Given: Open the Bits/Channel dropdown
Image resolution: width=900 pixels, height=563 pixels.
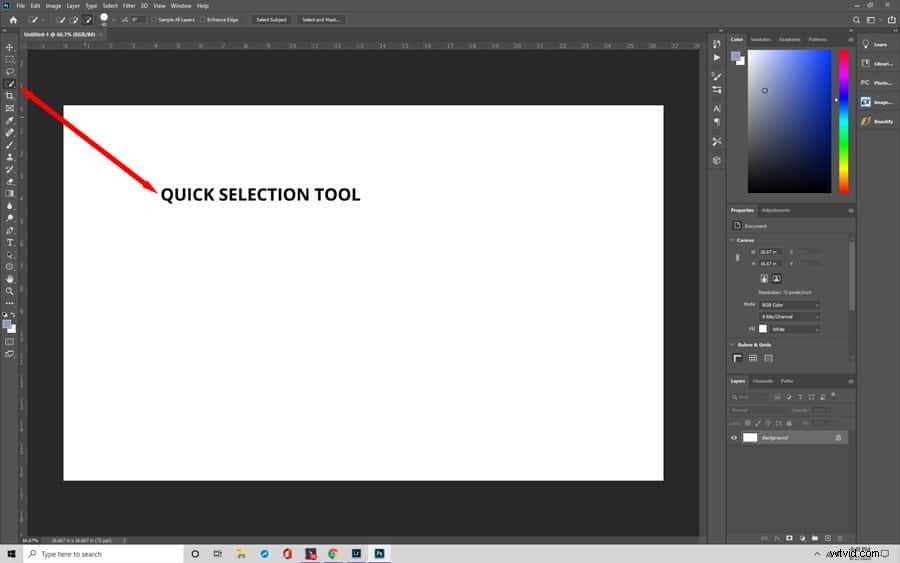Looking at the screenshot, I should pyautogui.click(x=789, y=316).
